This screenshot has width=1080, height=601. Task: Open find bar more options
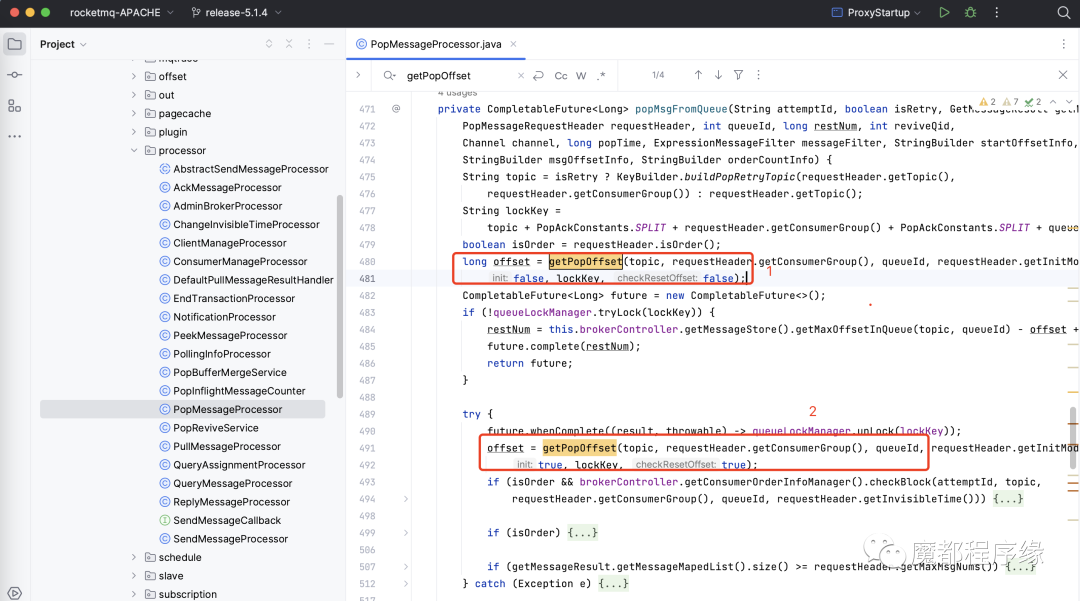pos(758,75)
